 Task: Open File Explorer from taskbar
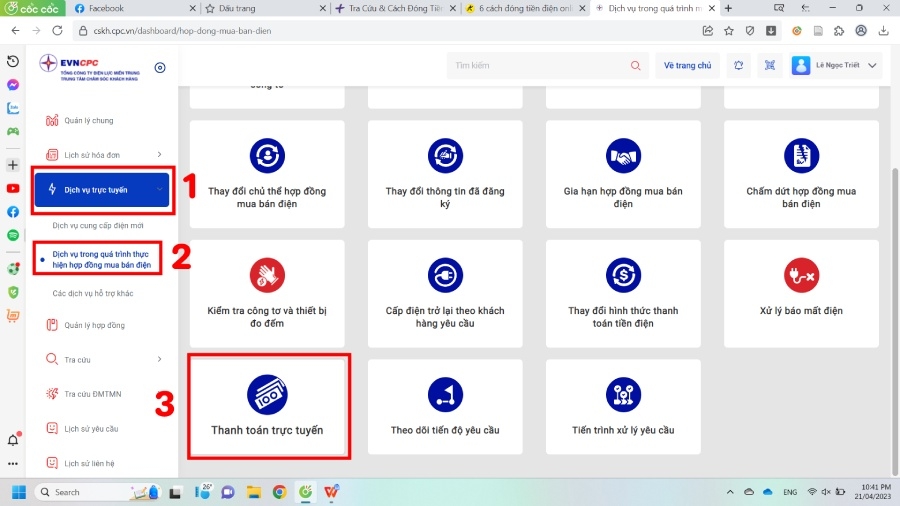coord(254,492)
